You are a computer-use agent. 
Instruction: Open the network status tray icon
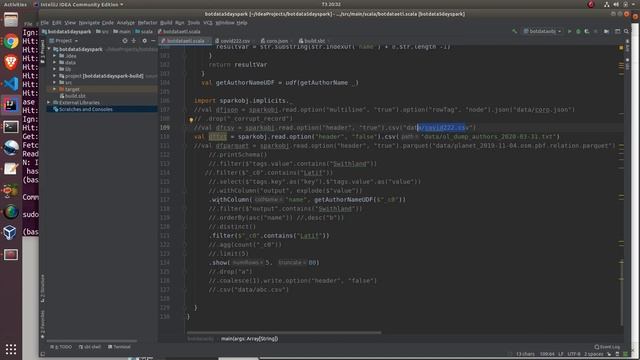tap(607, 4)
